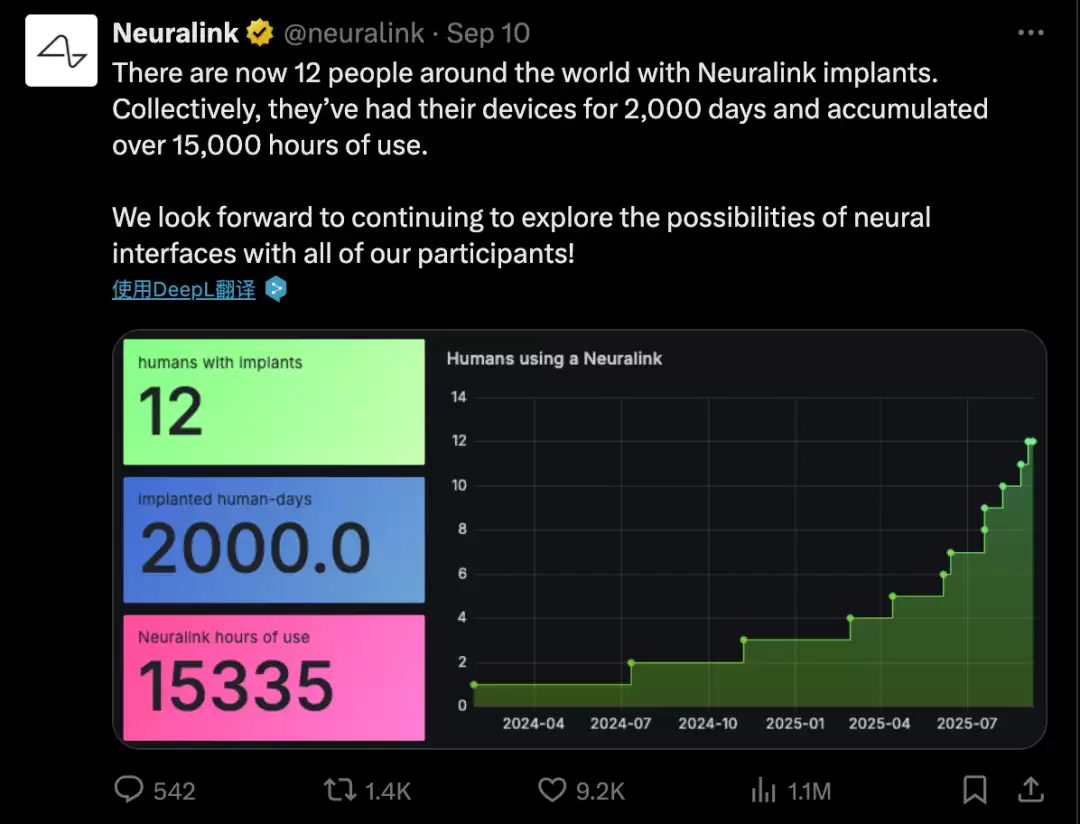
Task: Share the post via upload icon
Action: click(x=1030, y=791)
